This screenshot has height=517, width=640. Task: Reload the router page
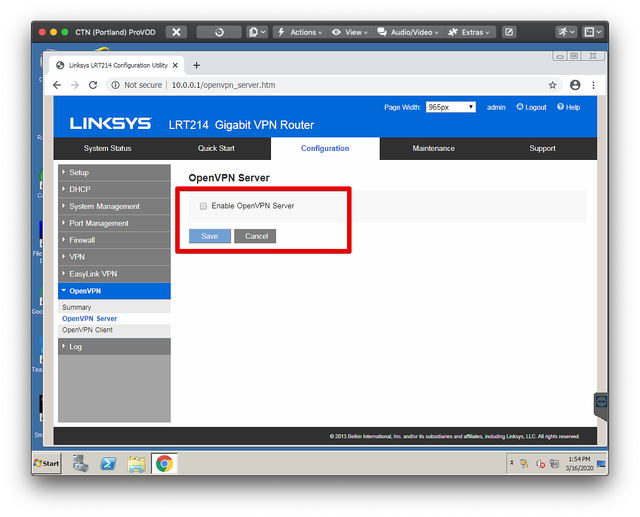[93, 85]
